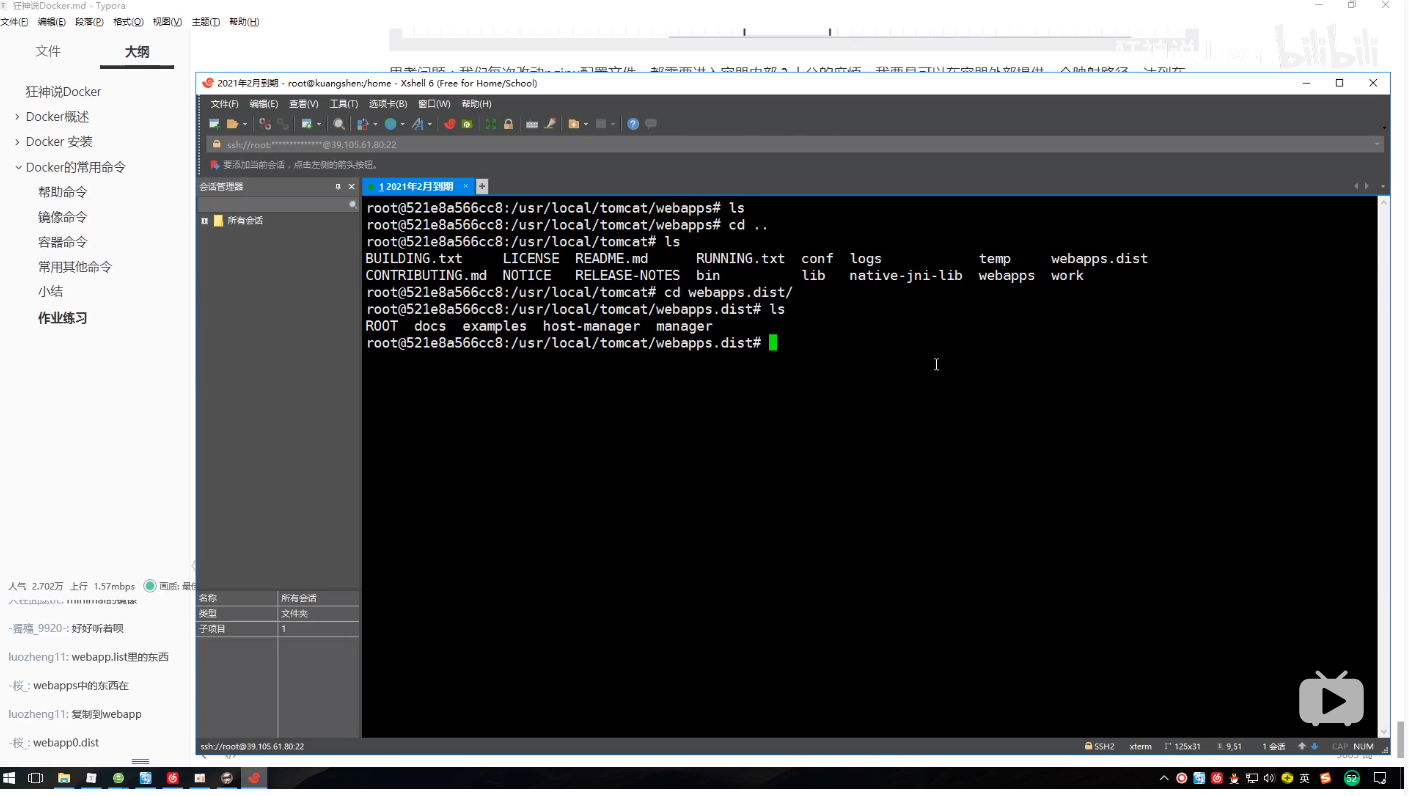Screen dimensions: 1409x796
Task: Click the padlock Lock Screen icon in toolbar
Action: 508,124
